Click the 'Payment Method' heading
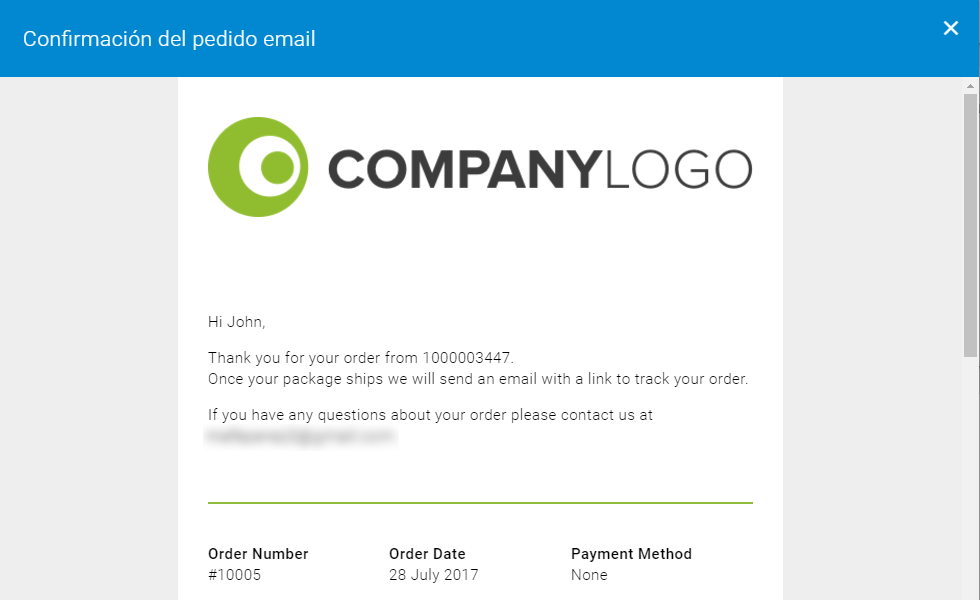Viewport: 980px width, 600px height. coord(631,554)
